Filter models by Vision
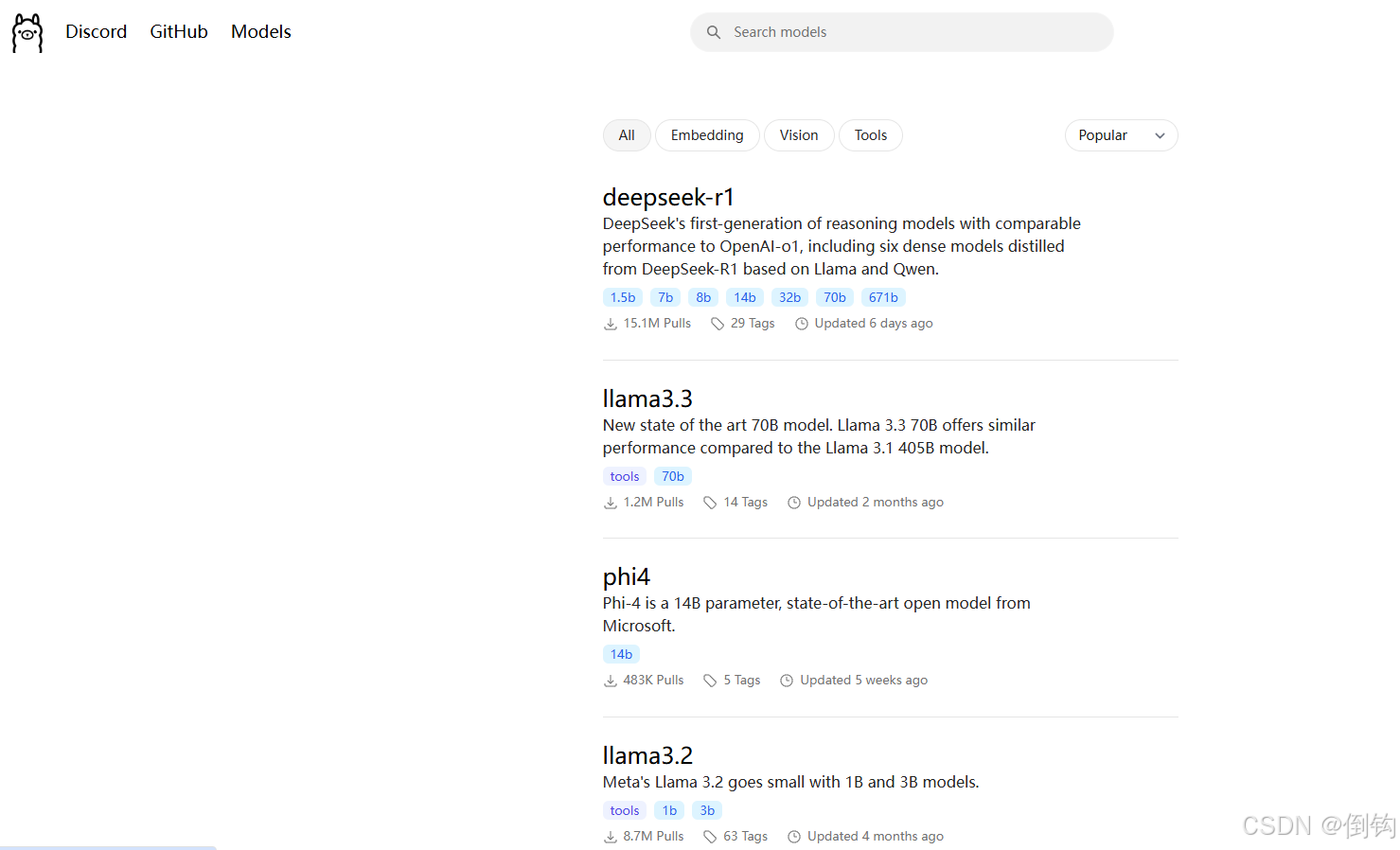Viewport: 1400px width, 850px height. pos(799,135)
